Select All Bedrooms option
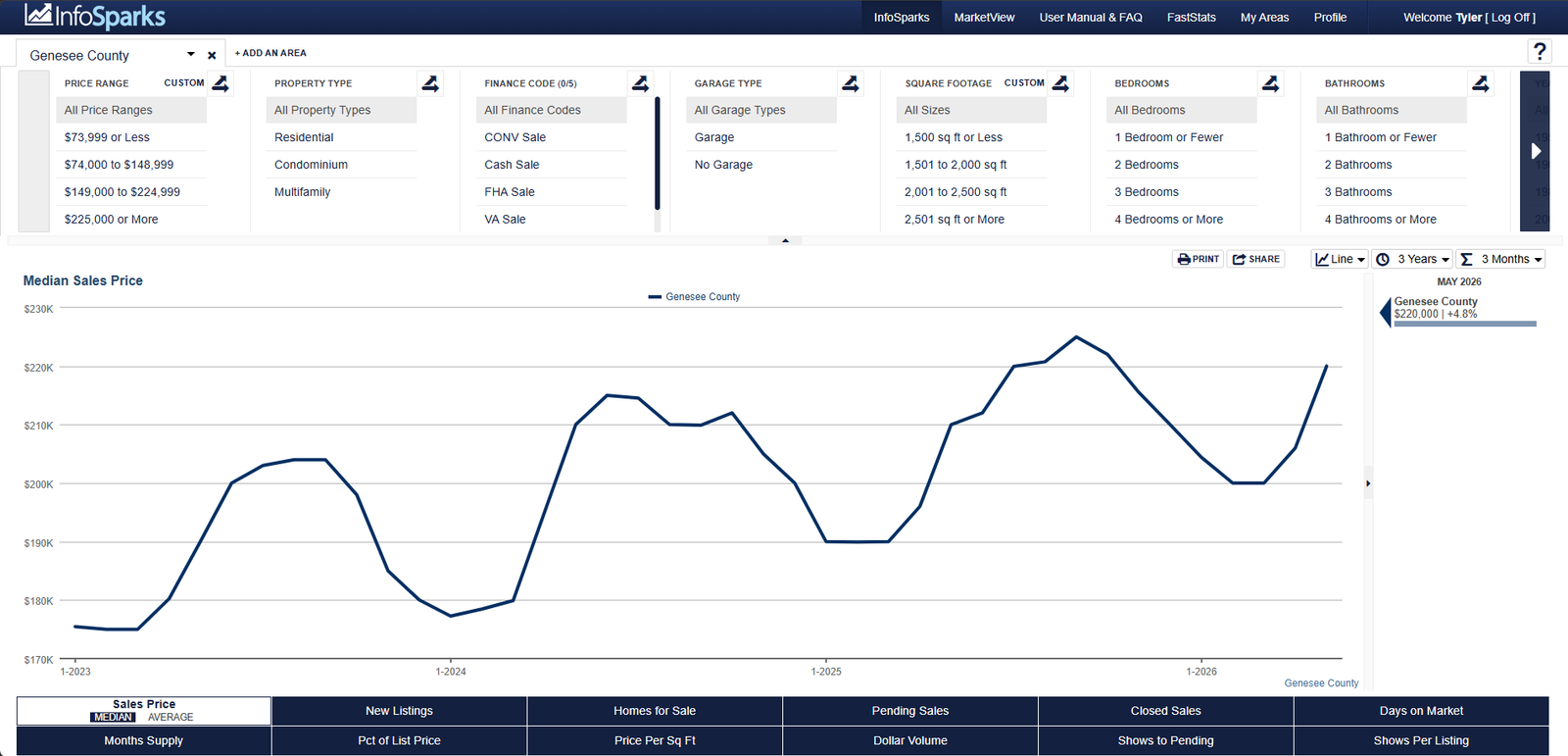The image size is (1568, 756). [1182, 110]
